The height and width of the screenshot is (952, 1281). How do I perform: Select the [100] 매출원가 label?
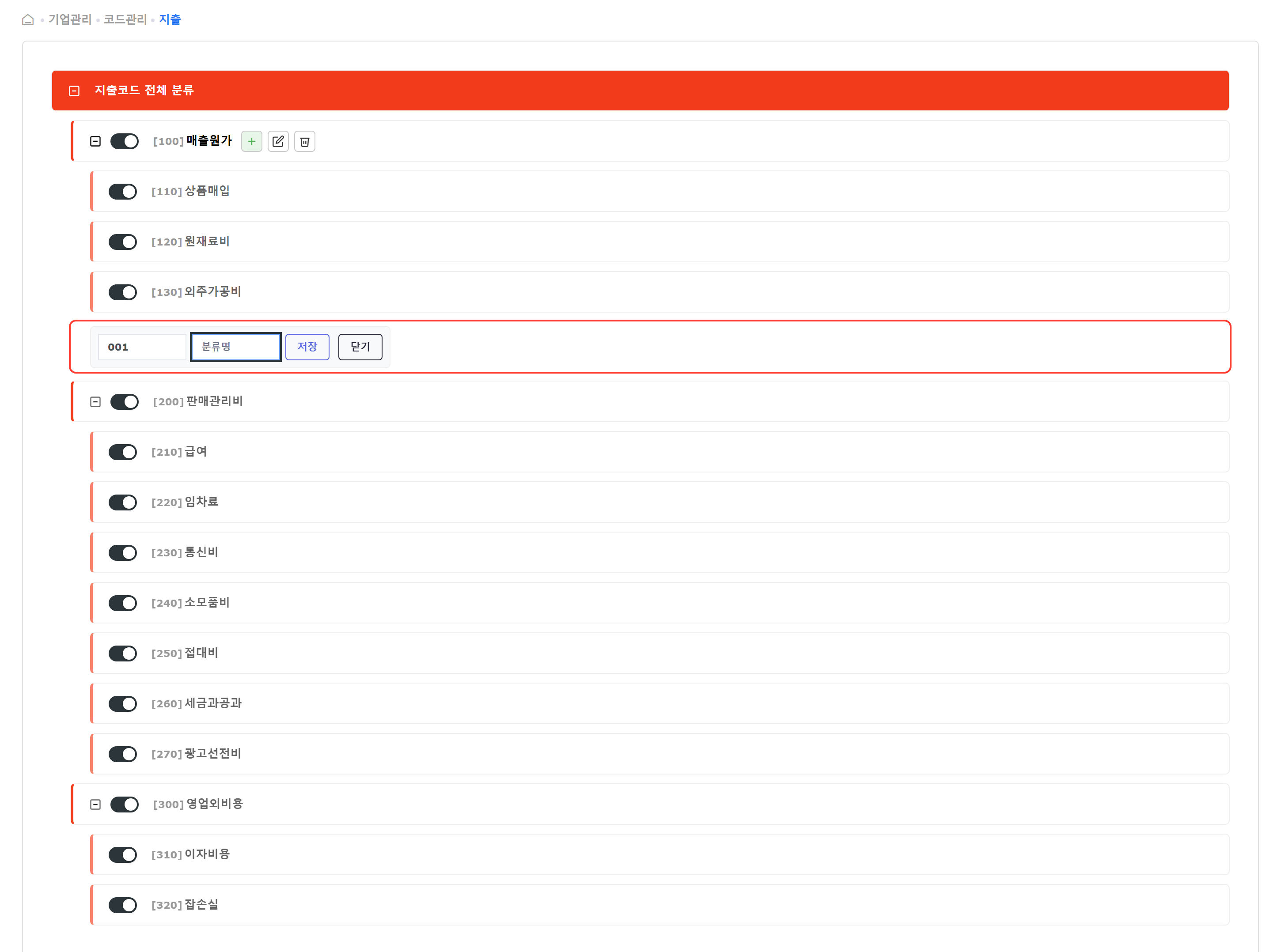pos(193,141)
